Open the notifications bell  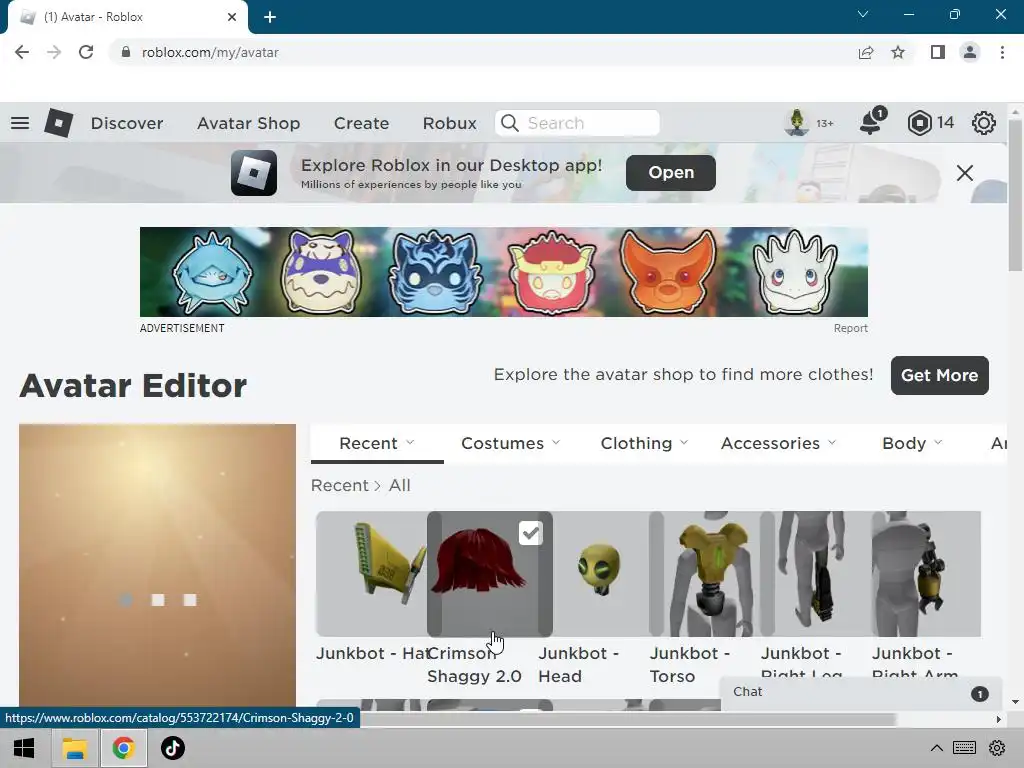point(872,122)
